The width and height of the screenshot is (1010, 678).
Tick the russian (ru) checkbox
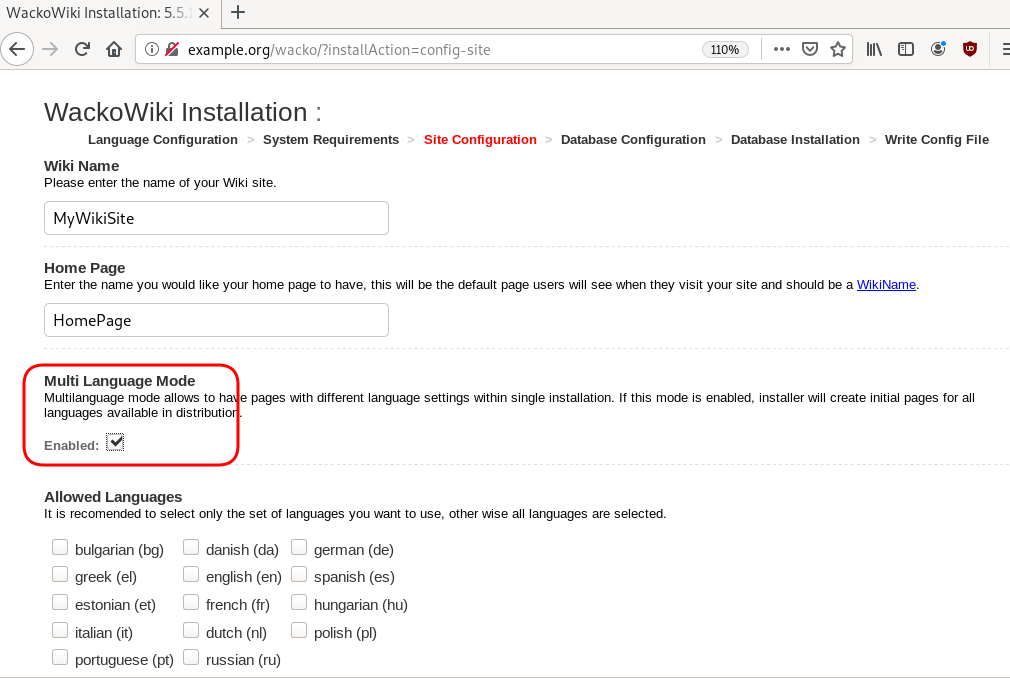click(x=191, y=658)
